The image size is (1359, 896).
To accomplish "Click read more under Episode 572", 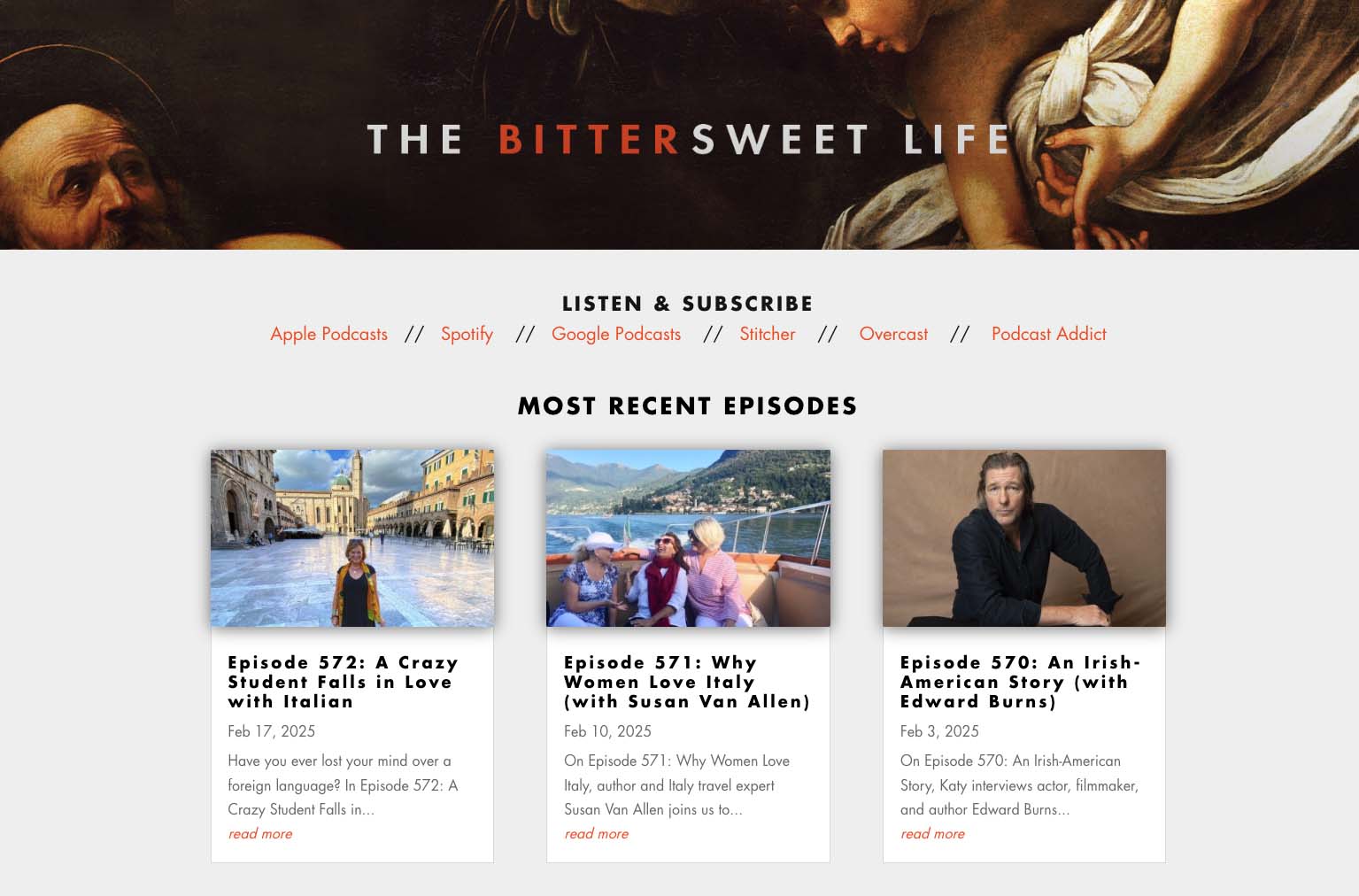I will pyautogui.click(x=260, y=834).
